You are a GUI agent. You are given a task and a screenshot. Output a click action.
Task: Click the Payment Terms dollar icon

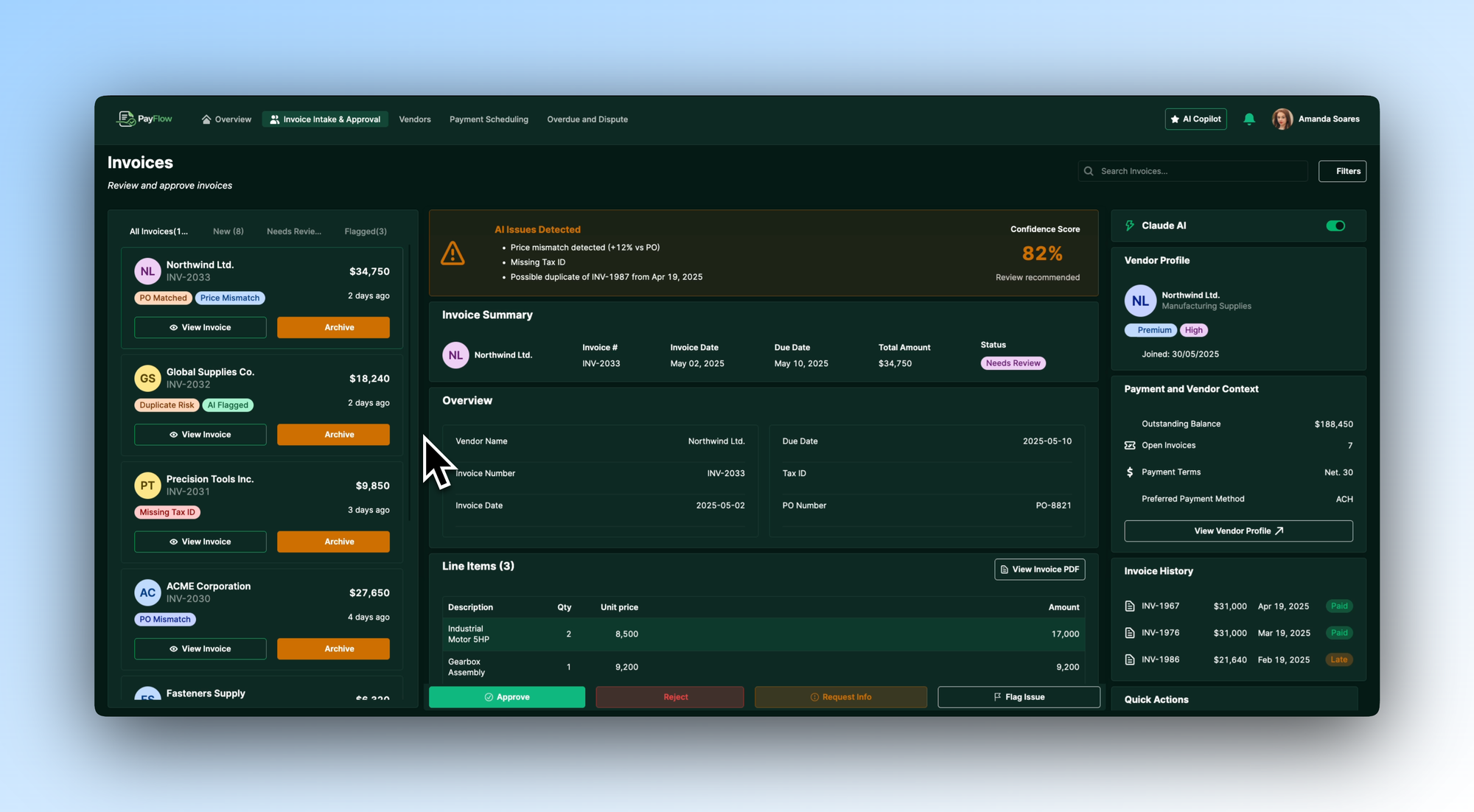click(1130, 472)
